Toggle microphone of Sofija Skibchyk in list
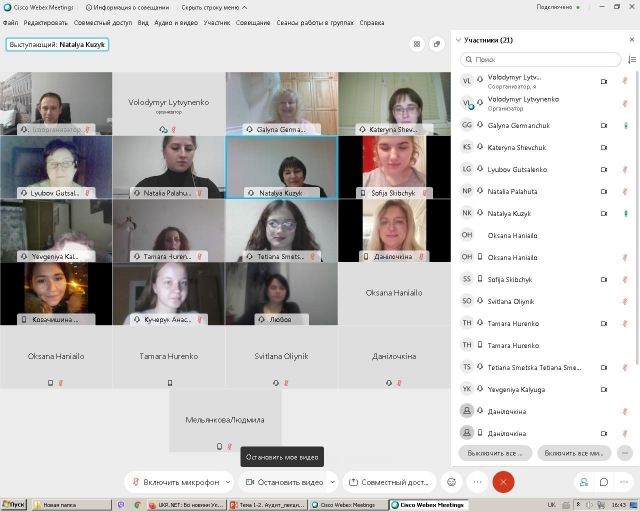Viewport: 640px width, 512px height. [x=625, y=280]
